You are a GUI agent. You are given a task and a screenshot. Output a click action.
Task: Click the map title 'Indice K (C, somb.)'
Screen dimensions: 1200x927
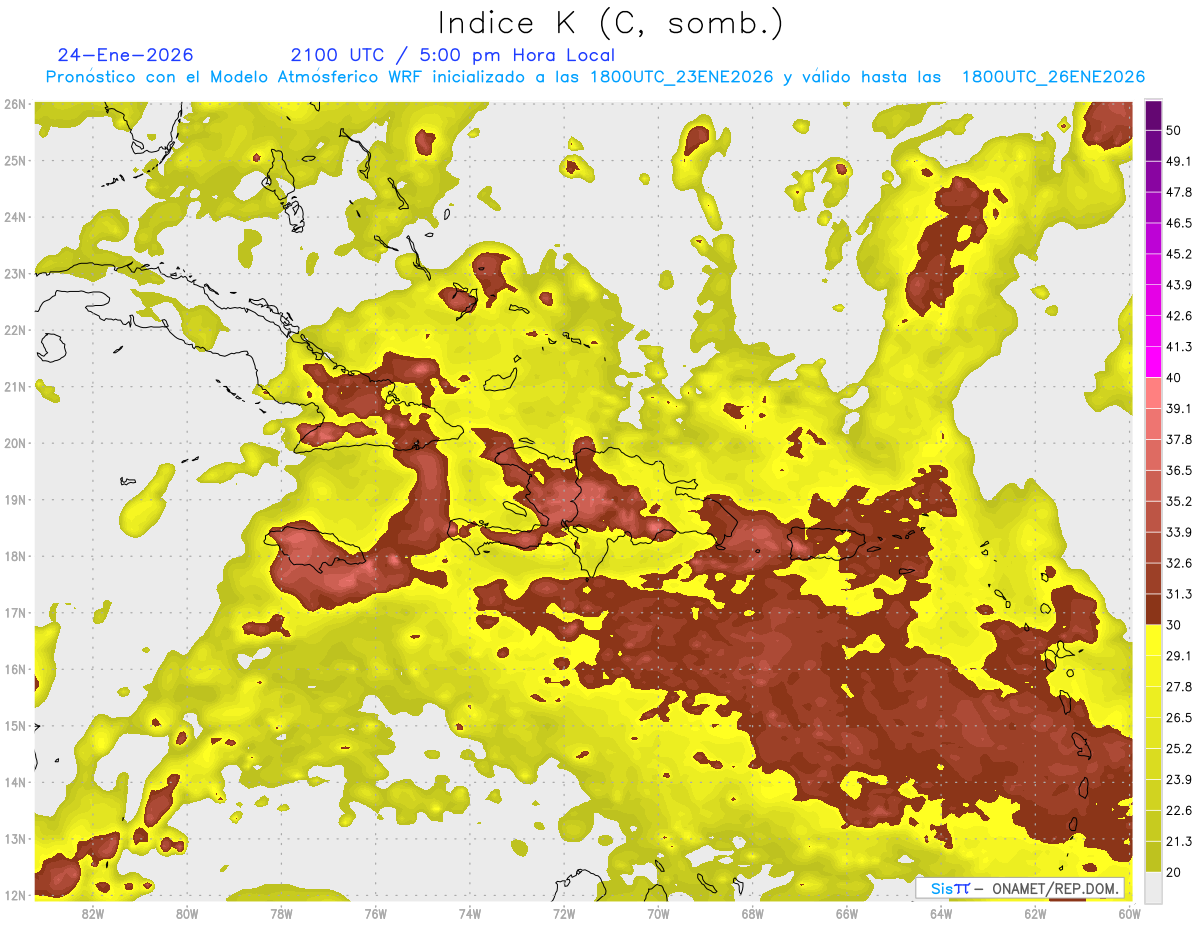click(x=610, y=24)
